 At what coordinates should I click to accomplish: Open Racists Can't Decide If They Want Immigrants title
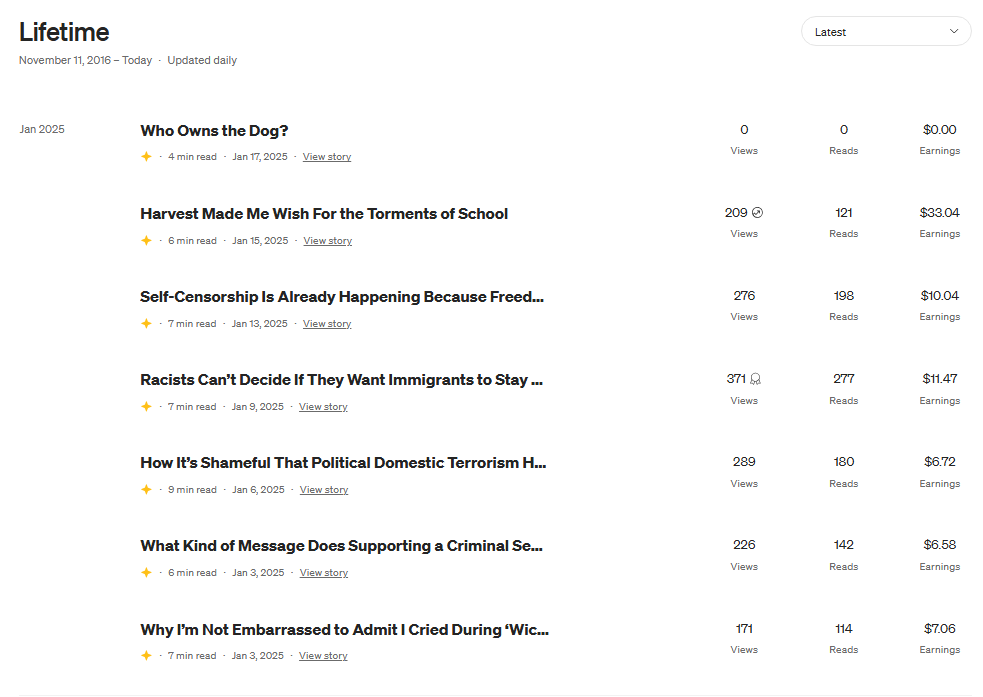[341, 380]
